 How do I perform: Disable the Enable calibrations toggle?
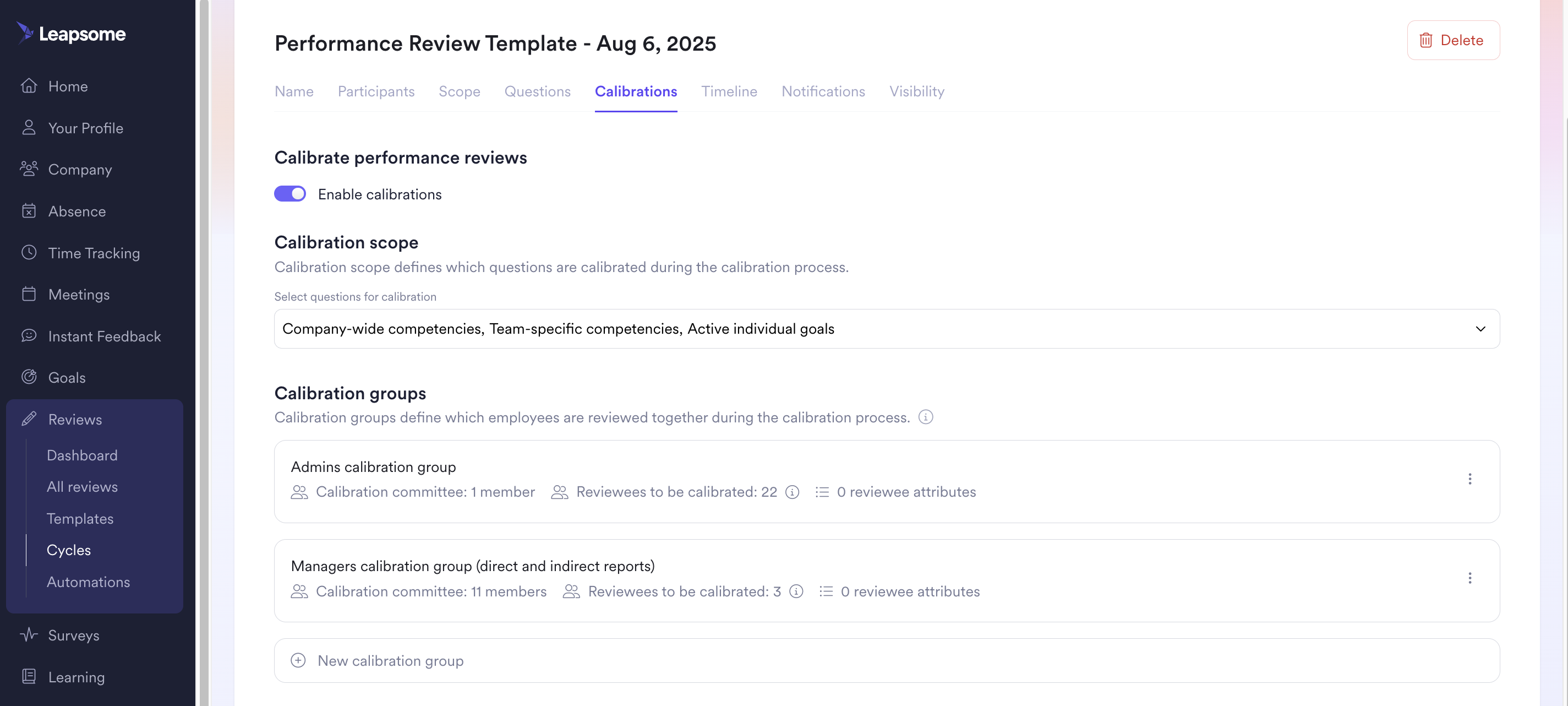click(x=291, y=194)
